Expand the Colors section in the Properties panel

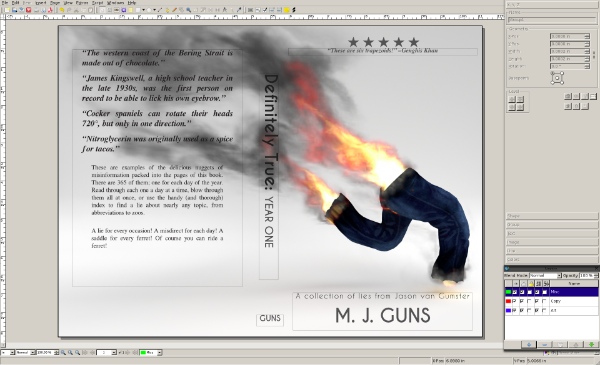[x=551, y=259]
